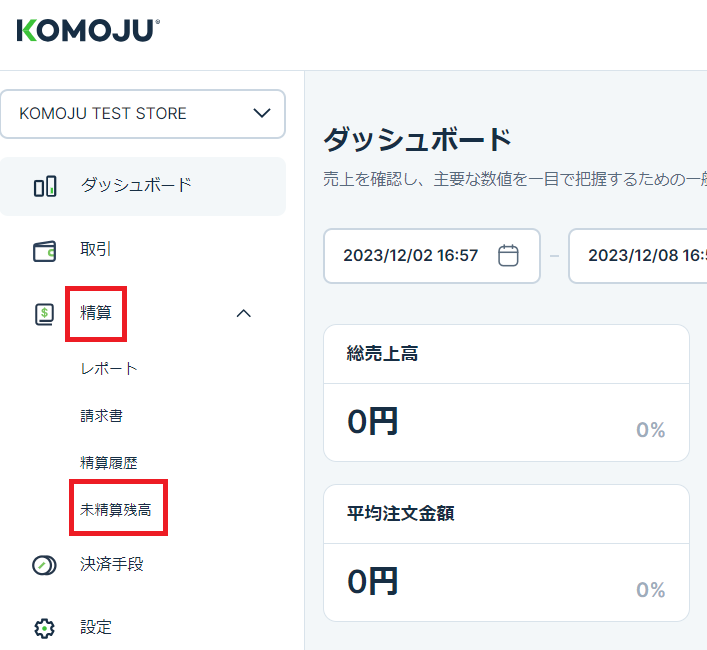The image size is (707, 650).
Task: Click the dashboard chart icon
Action: pos(45,186)
